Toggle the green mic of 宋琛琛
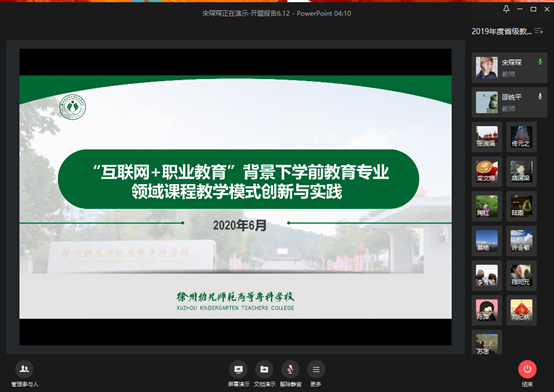 click(x=540, y=62)
